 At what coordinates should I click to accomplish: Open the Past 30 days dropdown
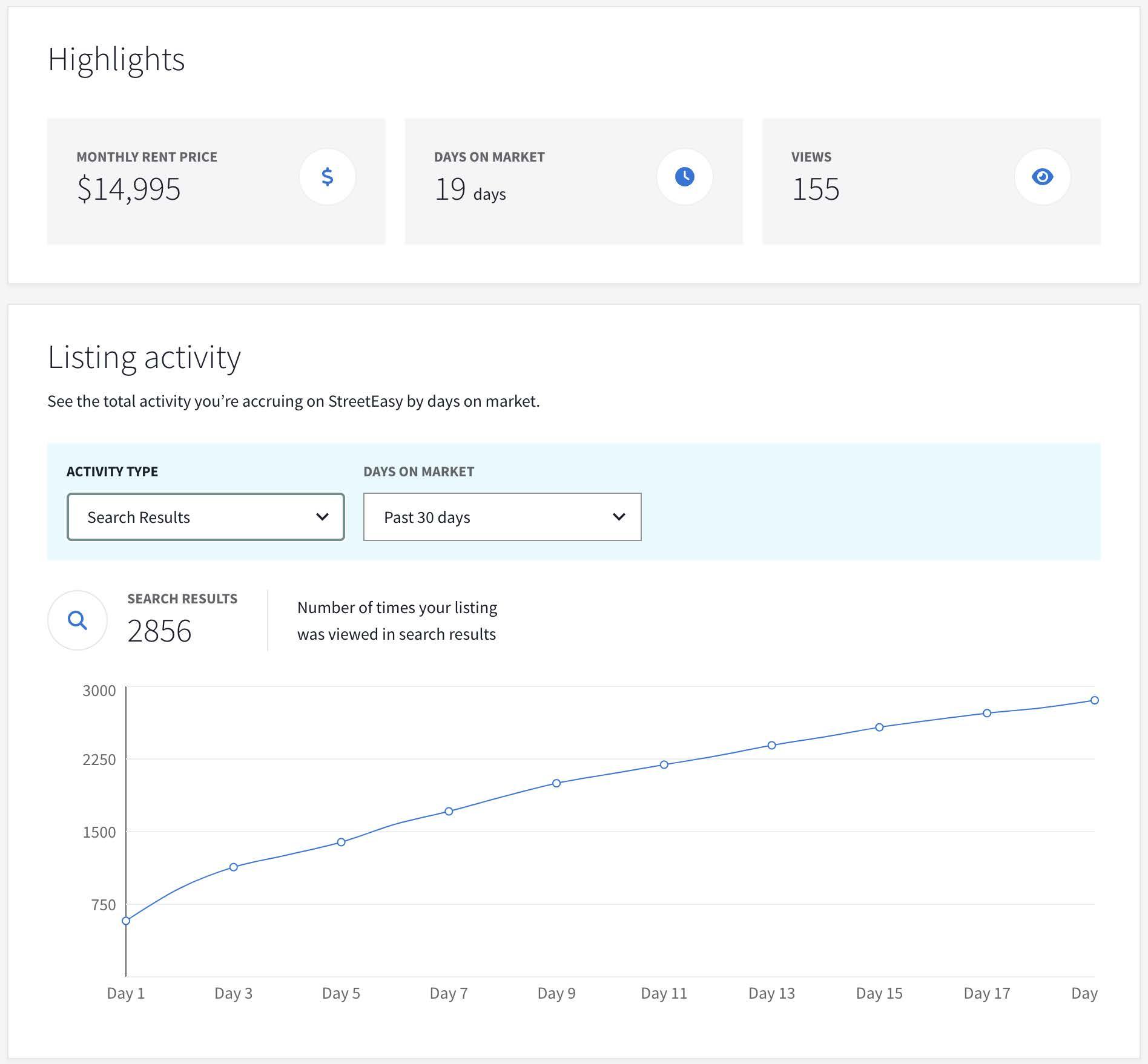tap(502, 517)
